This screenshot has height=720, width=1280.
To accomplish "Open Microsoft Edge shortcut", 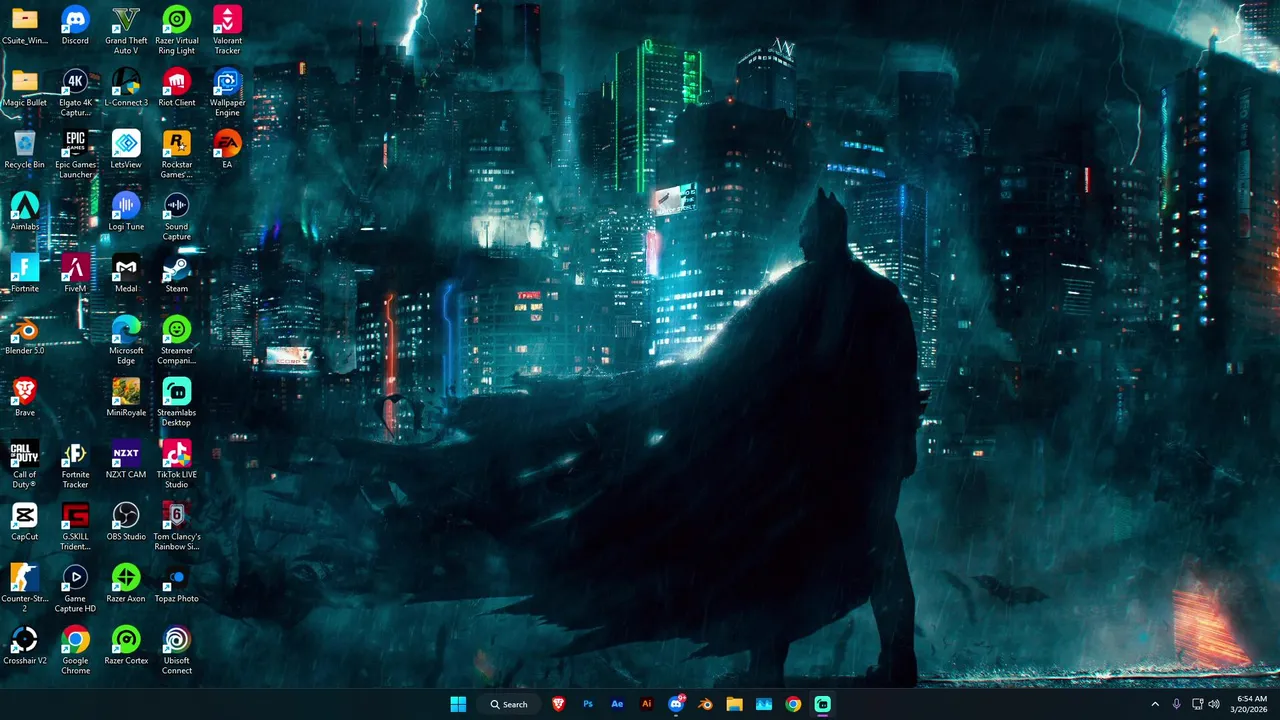I will coord(126,341).
